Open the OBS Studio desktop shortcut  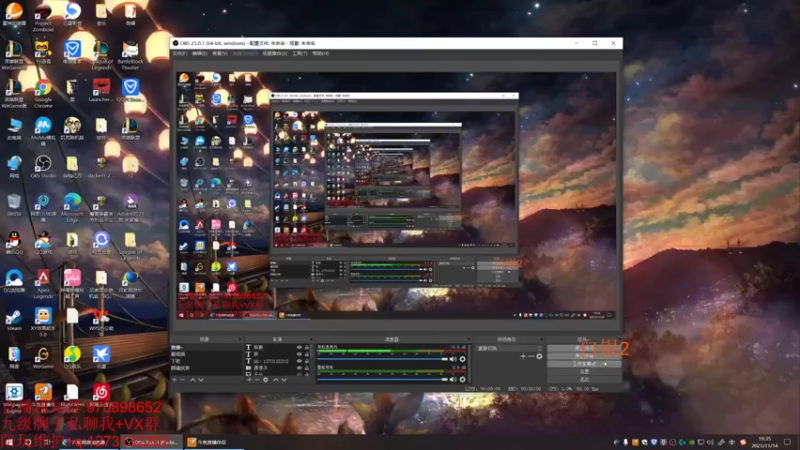[x=43, y=167]
